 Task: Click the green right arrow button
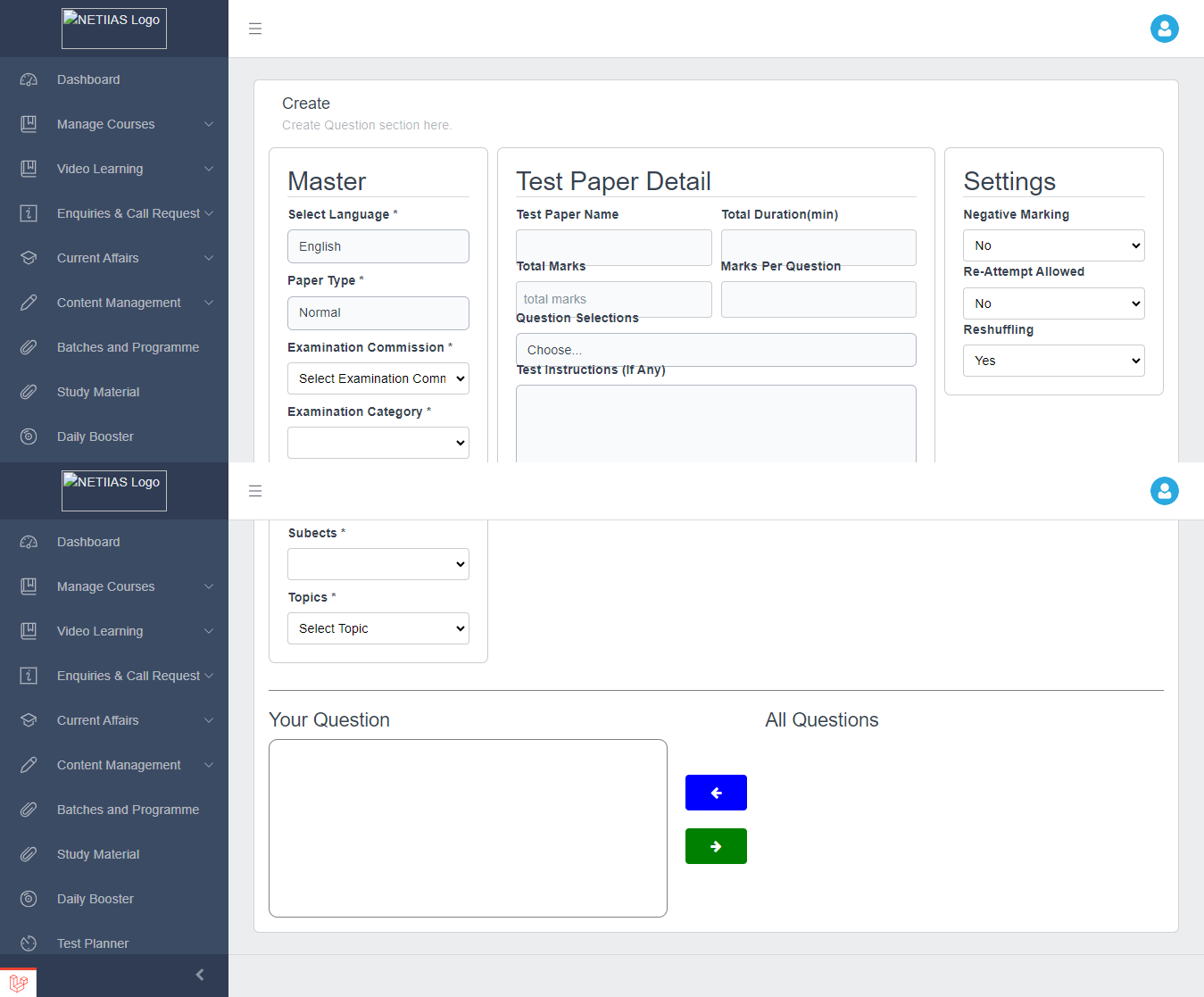(x=716, y=846)
